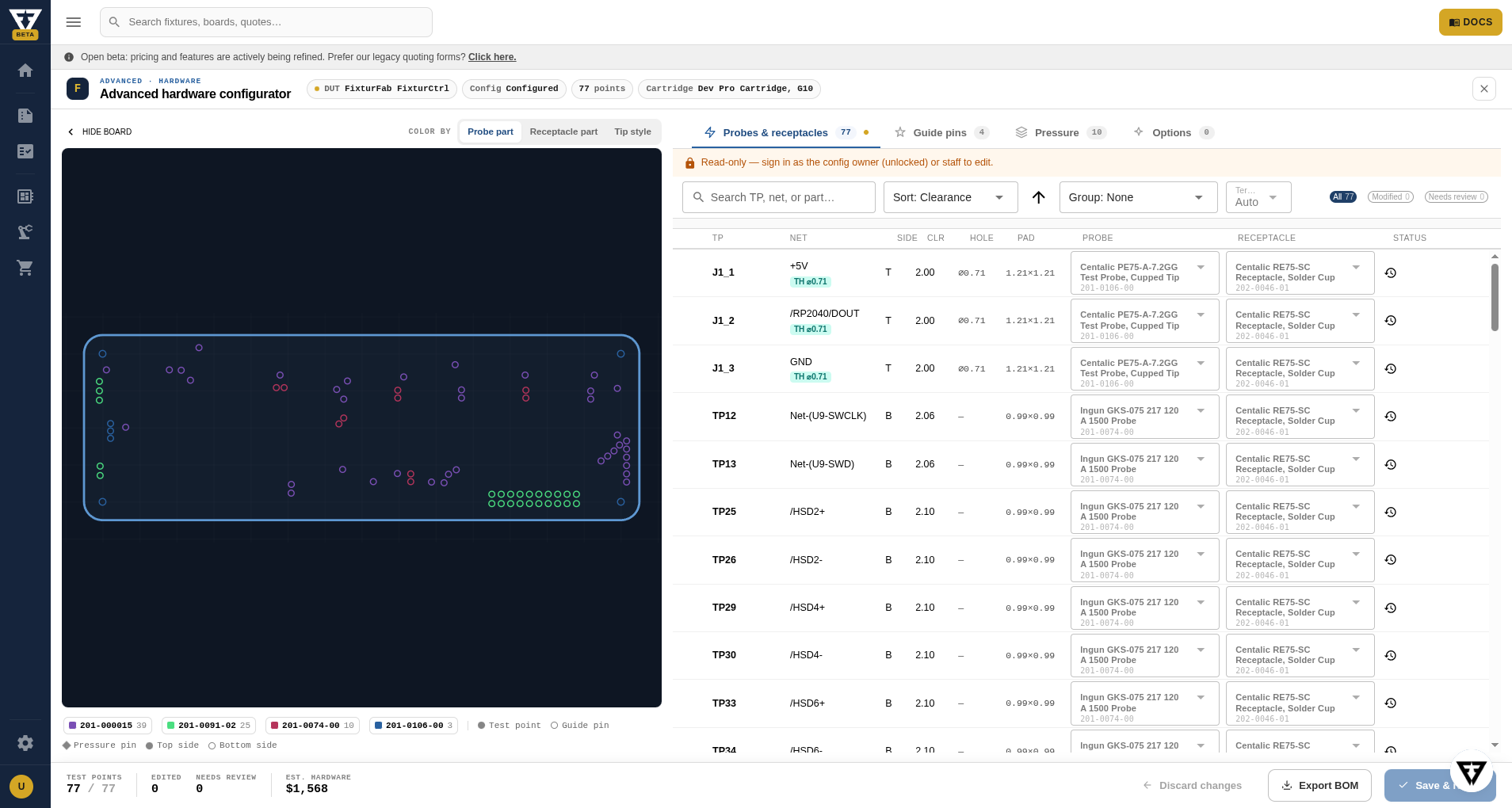This screenshot has width=1512, height=808.
Task: Revert history icon for TP12 row
Action: [1391, 417]
